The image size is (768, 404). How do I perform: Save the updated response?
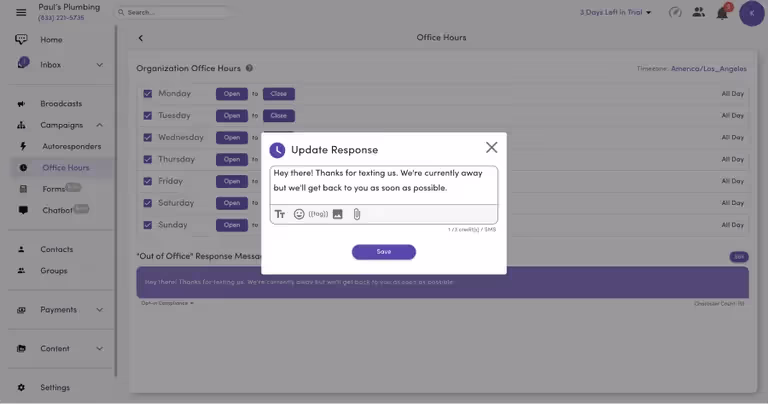click(384, 252)
